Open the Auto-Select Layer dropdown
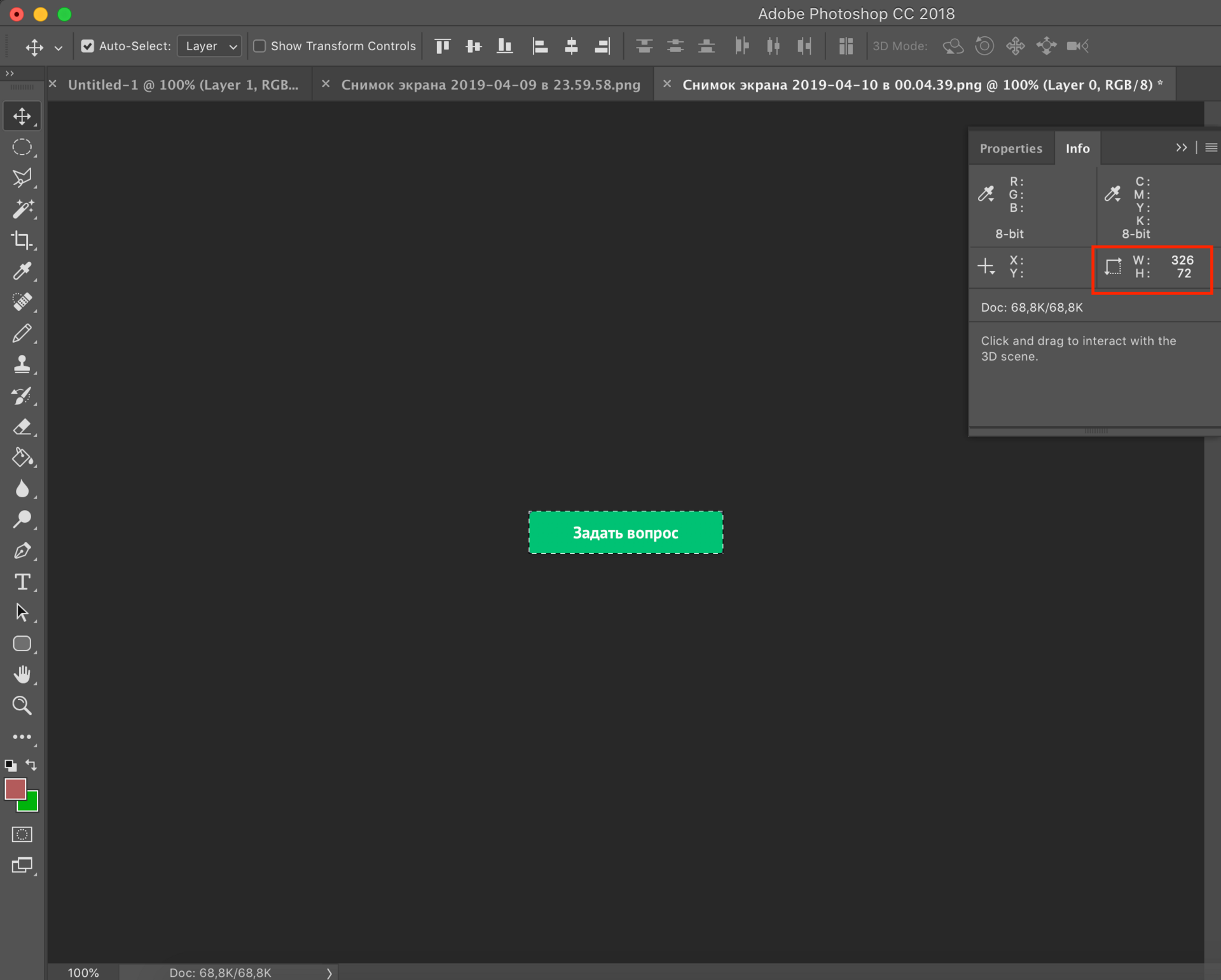The height and width of the screenshot is (980, 1221). pos(209,46)
